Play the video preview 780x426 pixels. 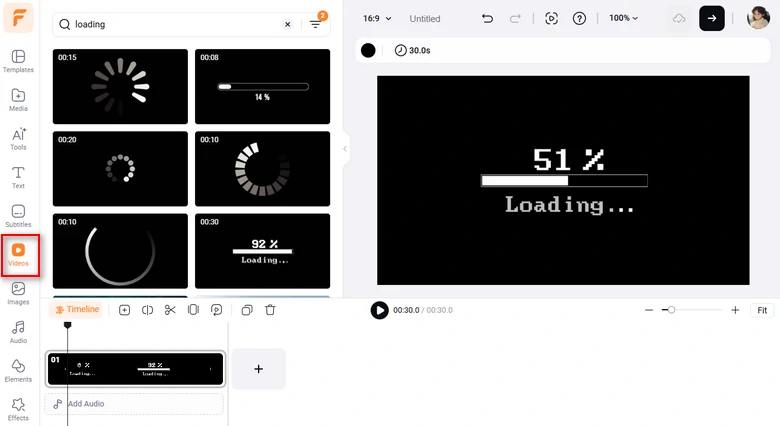click(380, 310)
